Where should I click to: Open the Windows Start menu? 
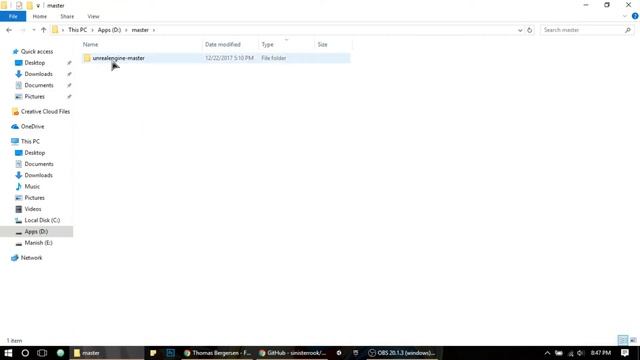(8, 353)
